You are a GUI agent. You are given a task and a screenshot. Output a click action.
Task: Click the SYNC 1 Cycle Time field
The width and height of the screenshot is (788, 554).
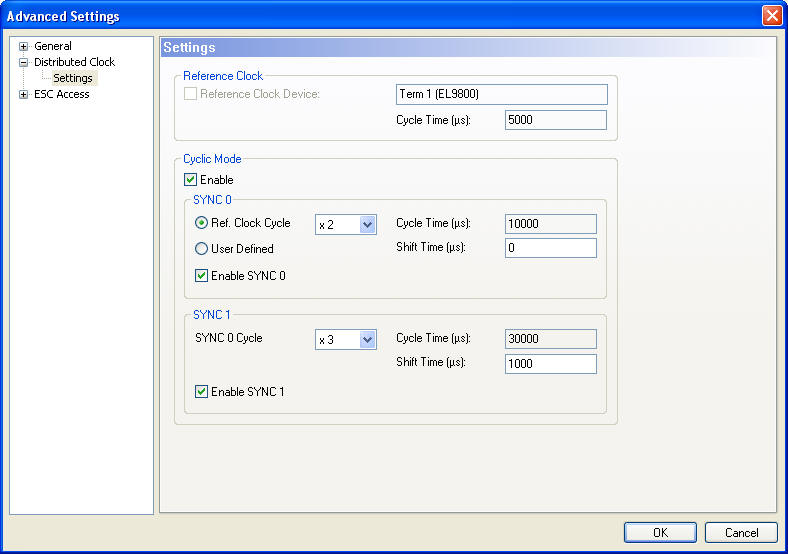[550, 339]
